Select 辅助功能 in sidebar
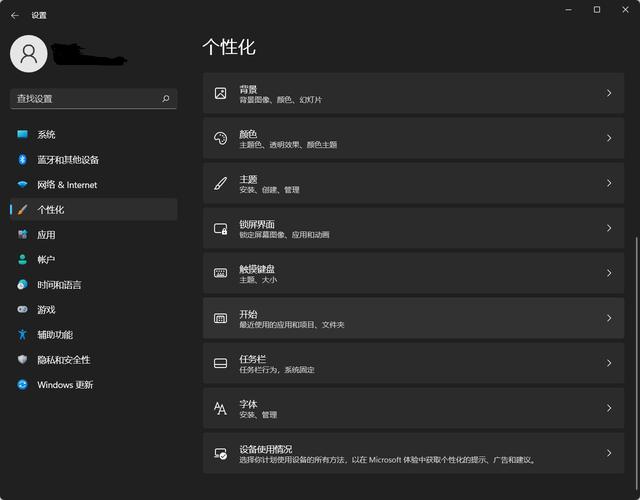The width and height of the screenshot is (640, 500). [94, 335]
